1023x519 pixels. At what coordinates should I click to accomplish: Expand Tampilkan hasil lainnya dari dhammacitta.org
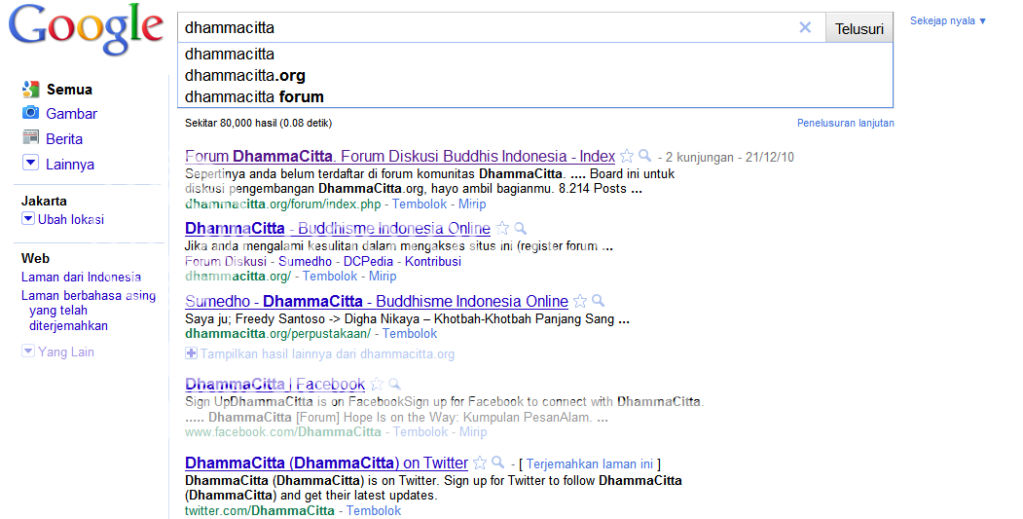point(191,354)
